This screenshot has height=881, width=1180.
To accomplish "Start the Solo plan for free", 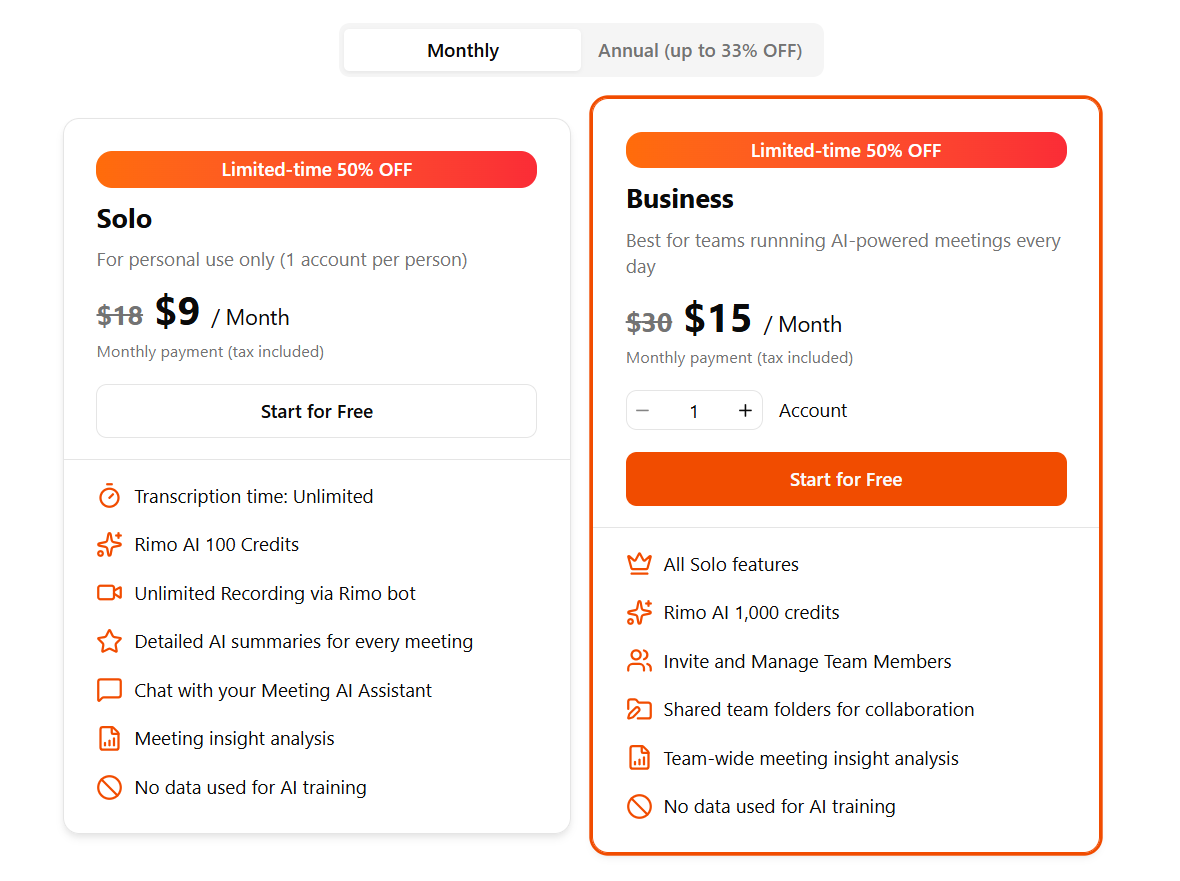I will [x=316, y=411].
